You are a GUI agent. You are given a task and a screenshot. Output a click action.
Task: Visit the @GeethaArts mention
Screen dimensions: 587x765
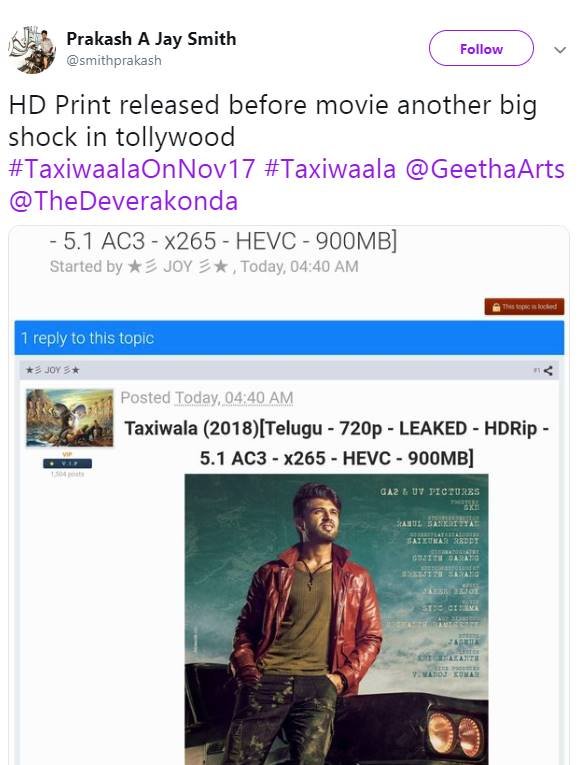coord(485,169)
